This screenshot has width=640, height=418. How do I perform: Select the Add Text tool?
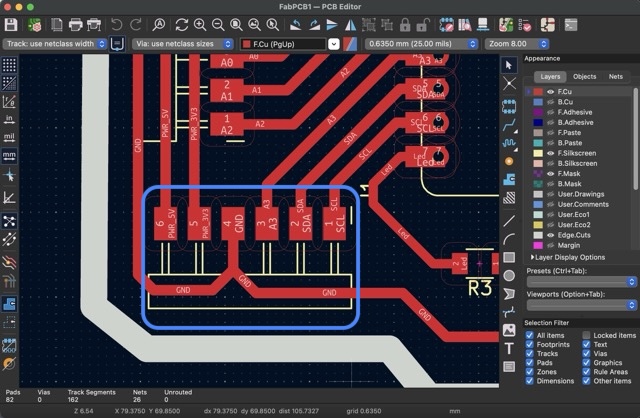point(509,349)
